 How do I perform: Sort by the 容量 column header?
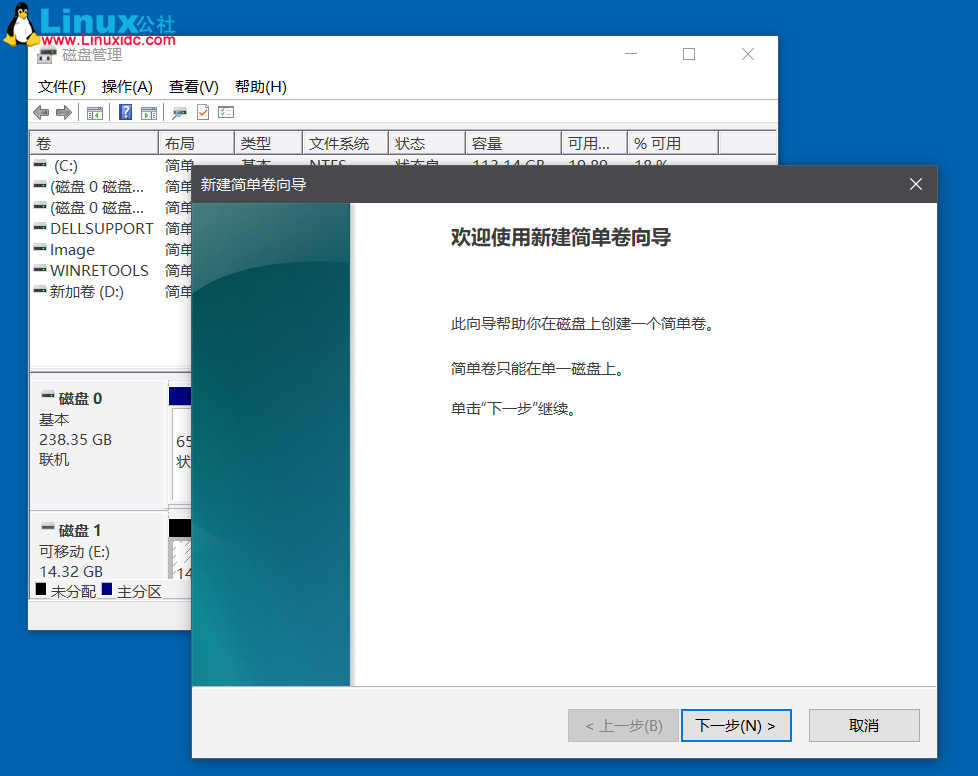(x=514, y=143)
